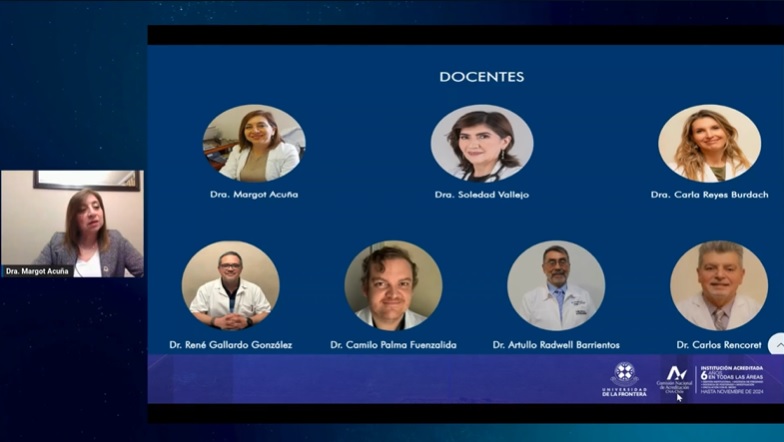Click the Dra. Margot Acuña webcam name tag
The image size is (784, 442).
pos(37,271)
